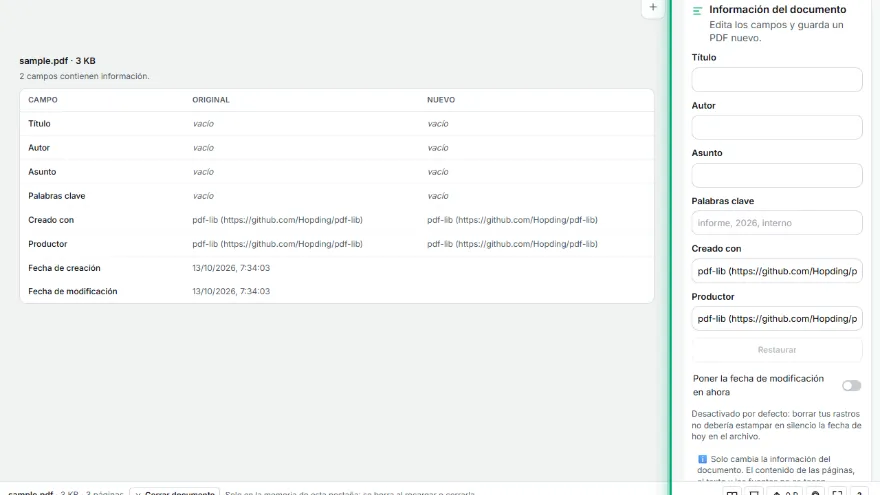The height and width of the screenshot is (495, 880).
Task: Click the CAMPO column header
Action: 43,100
